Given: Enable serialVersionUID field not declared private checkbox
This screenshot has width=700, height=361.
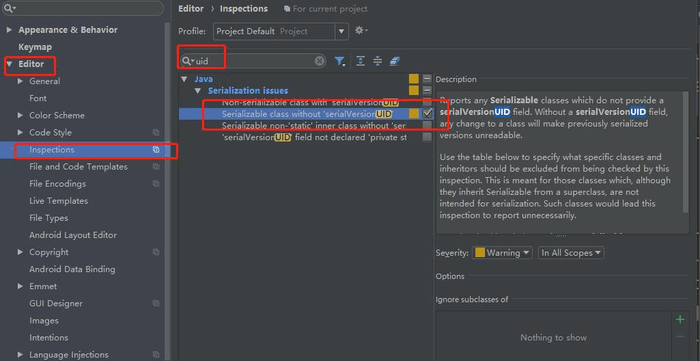Looking at the screenshot, I should [x=427, y=137].
